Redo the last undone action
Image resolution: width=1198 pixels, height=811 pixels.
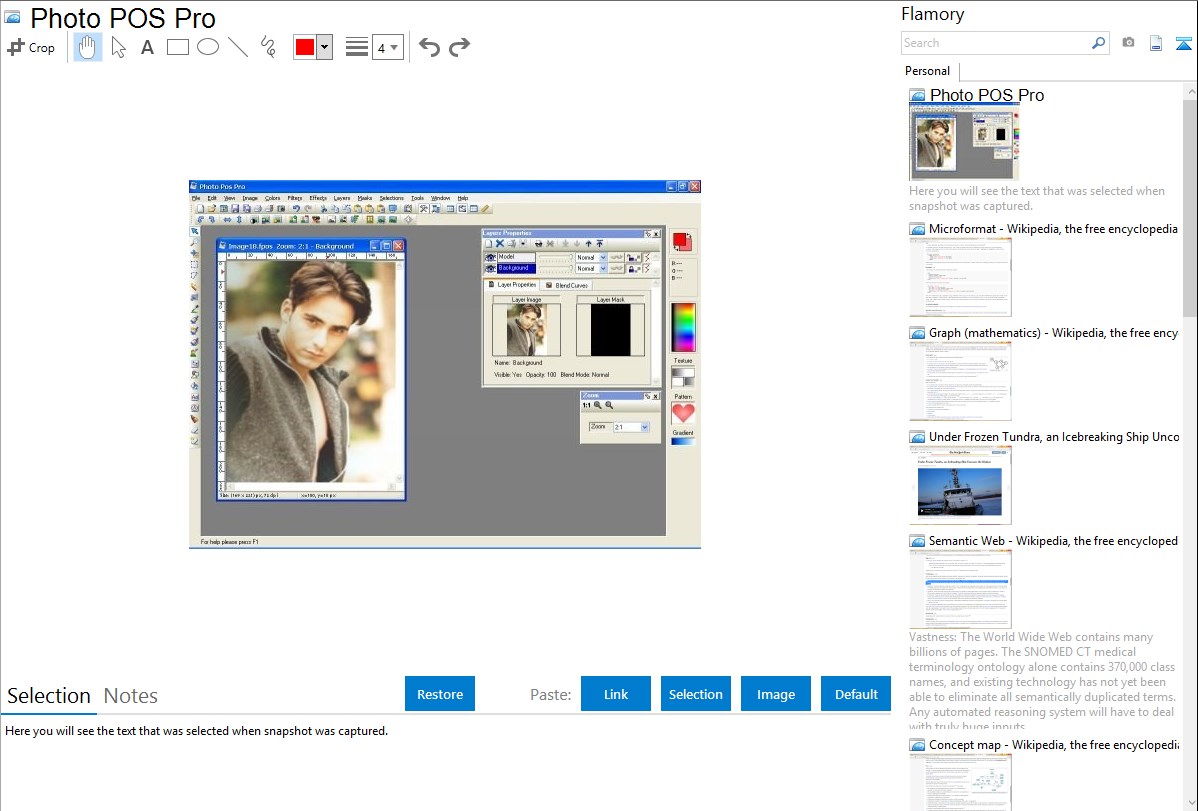coord(459,47)
